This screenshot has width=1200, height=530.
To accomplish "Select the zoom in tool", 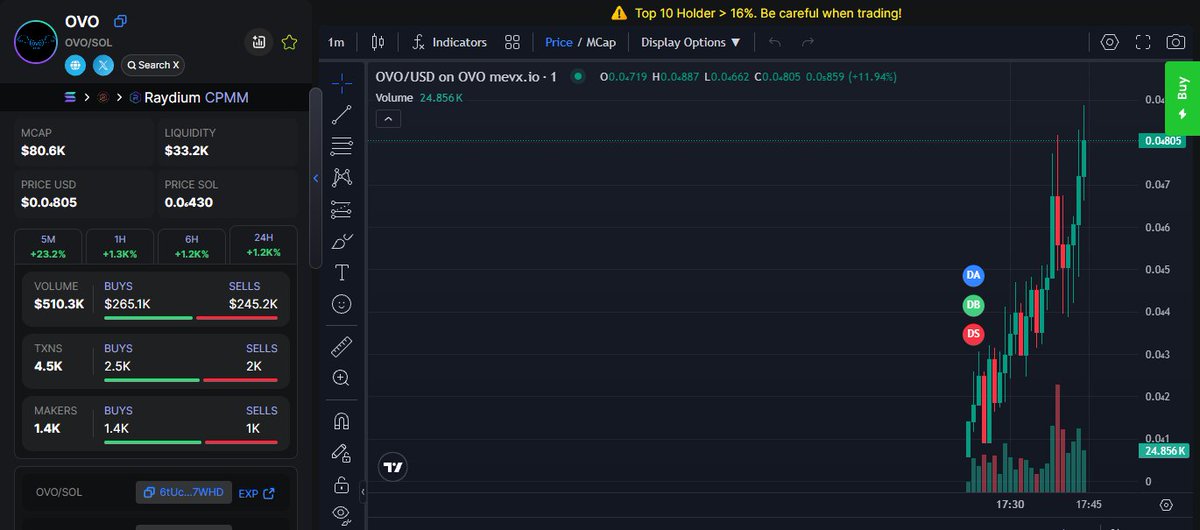I will pos(341,378).
